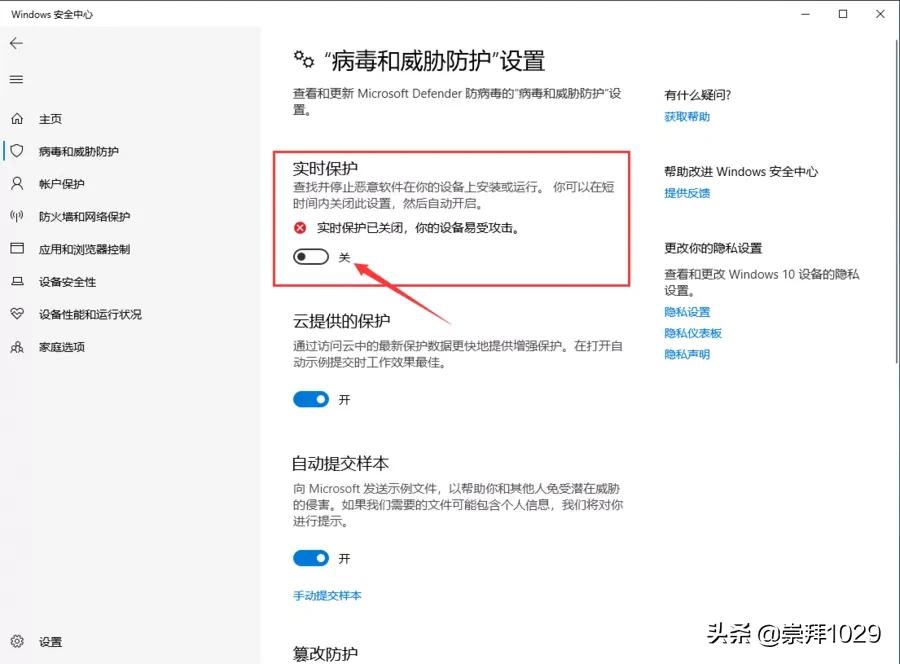Collapse the sidebar via hamburger menu
This screenshot has height=664, width=900.
coord(16,79)
